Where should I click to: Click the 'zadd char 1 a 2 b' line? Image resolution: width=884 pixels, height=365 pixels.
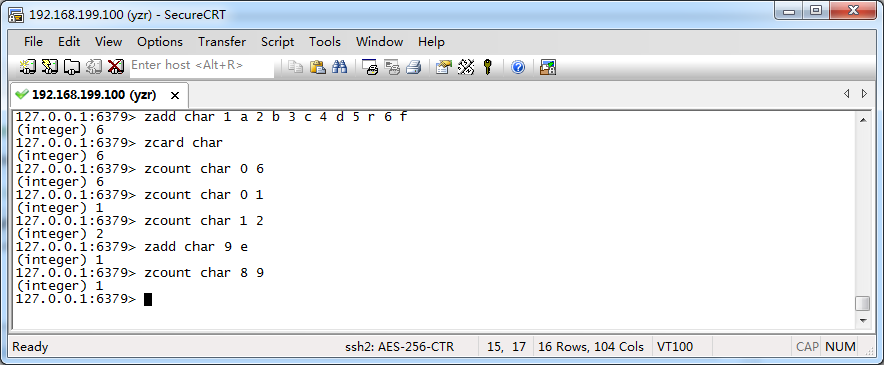(211, 117)
